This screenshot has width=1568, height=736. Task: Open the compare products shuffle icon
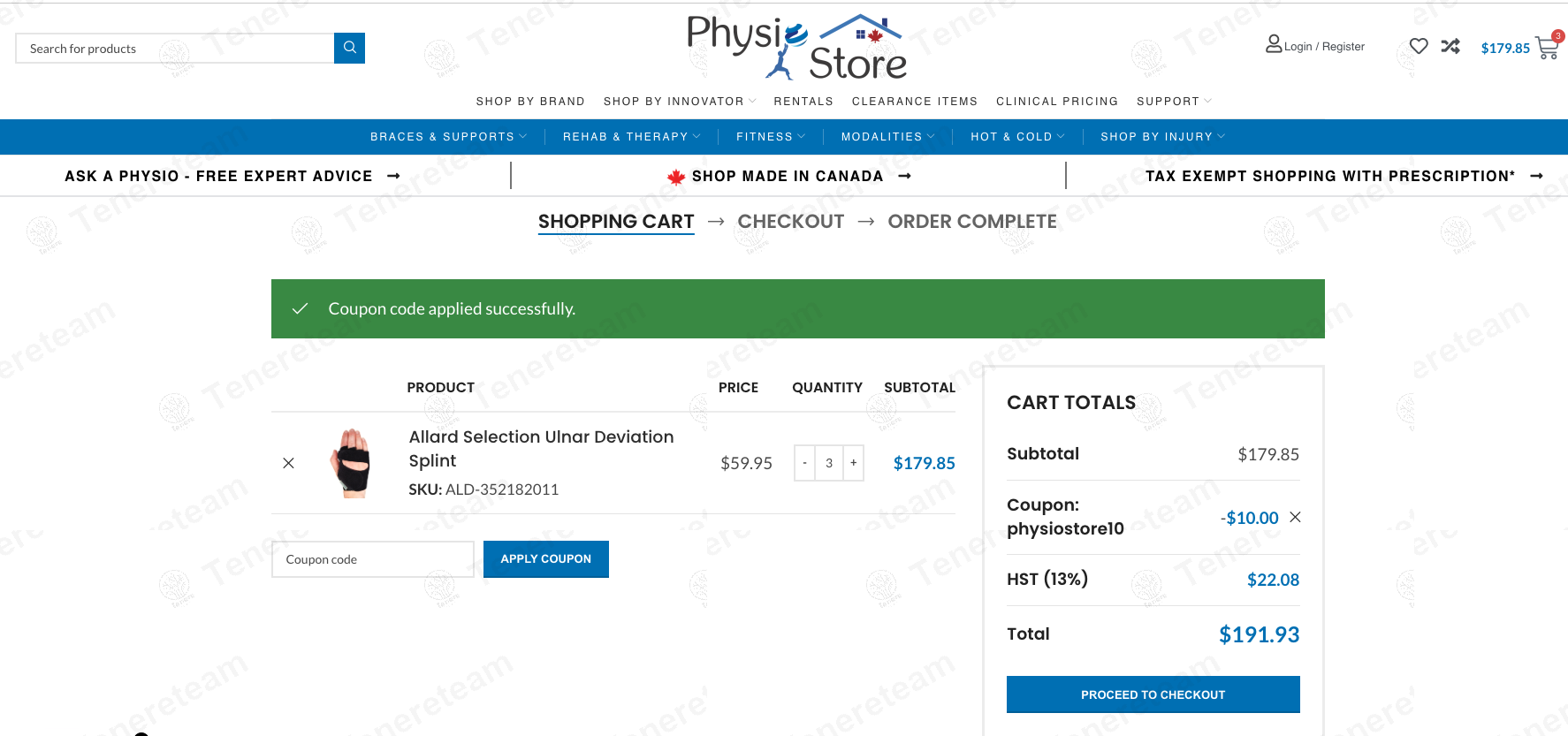click(x=1450, y=46)
